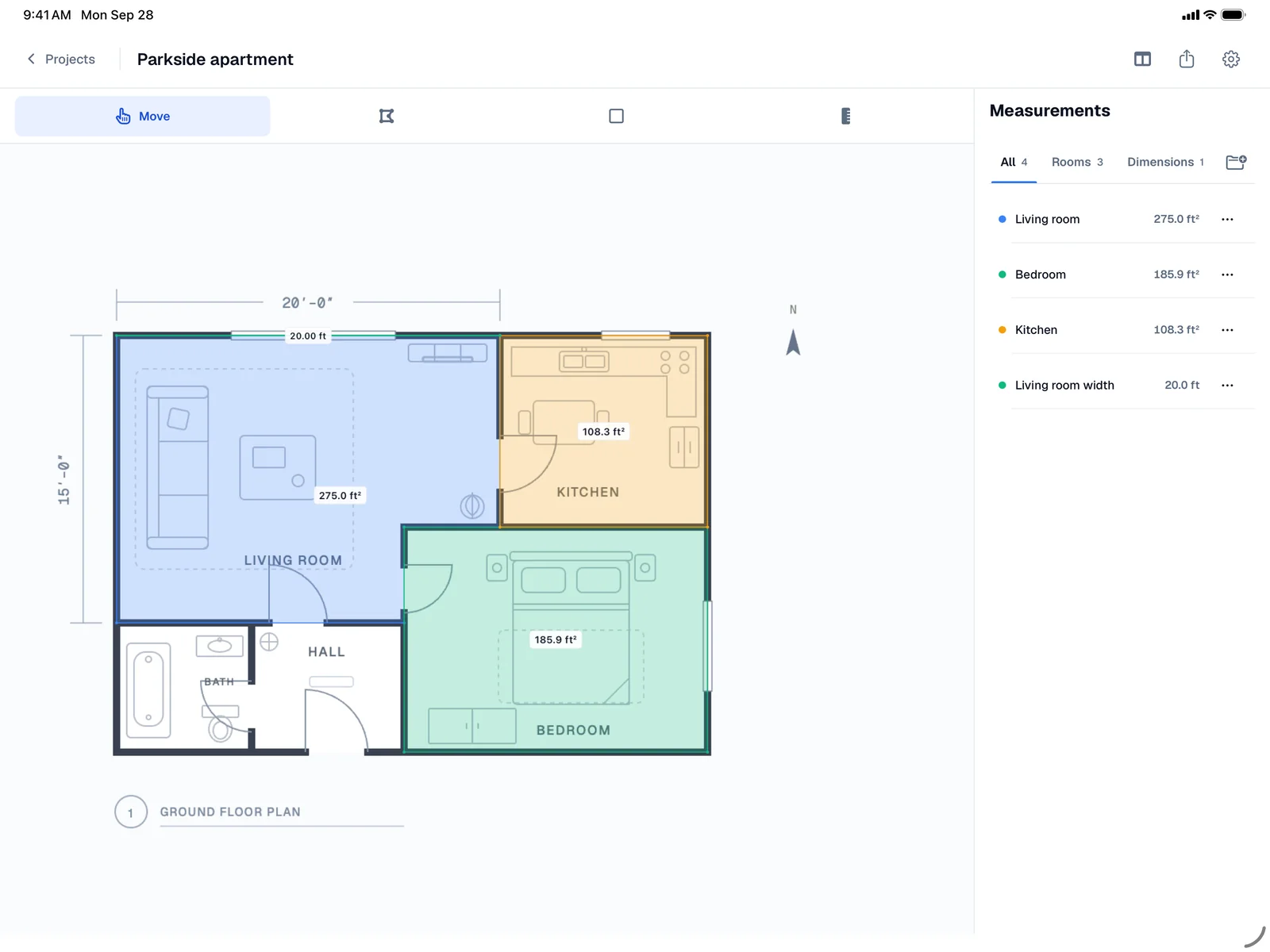1270x952 pixels.
Task: Select the Living room measurement row
Action: pyautogui.click(x=1122, y=219)
